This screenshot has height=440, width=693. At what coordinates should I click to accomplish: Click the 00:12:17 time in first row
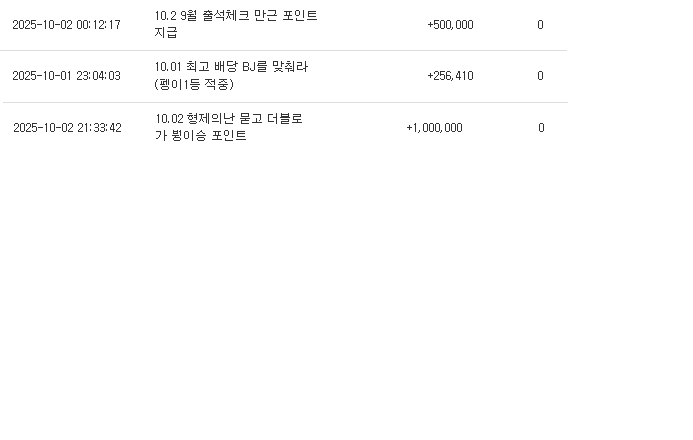(98, 25)
